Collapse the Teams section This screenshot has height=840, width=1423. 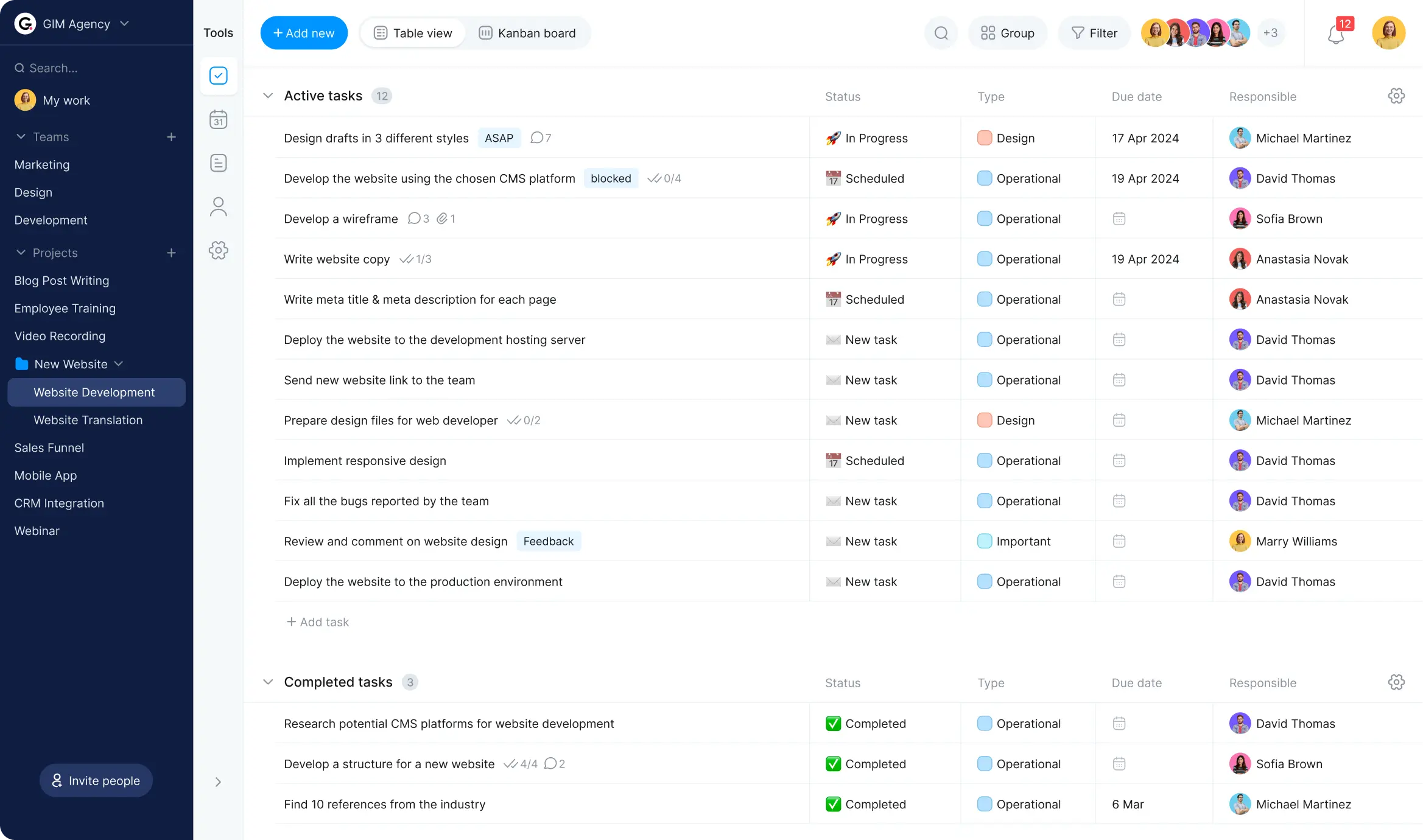point(21,137)
